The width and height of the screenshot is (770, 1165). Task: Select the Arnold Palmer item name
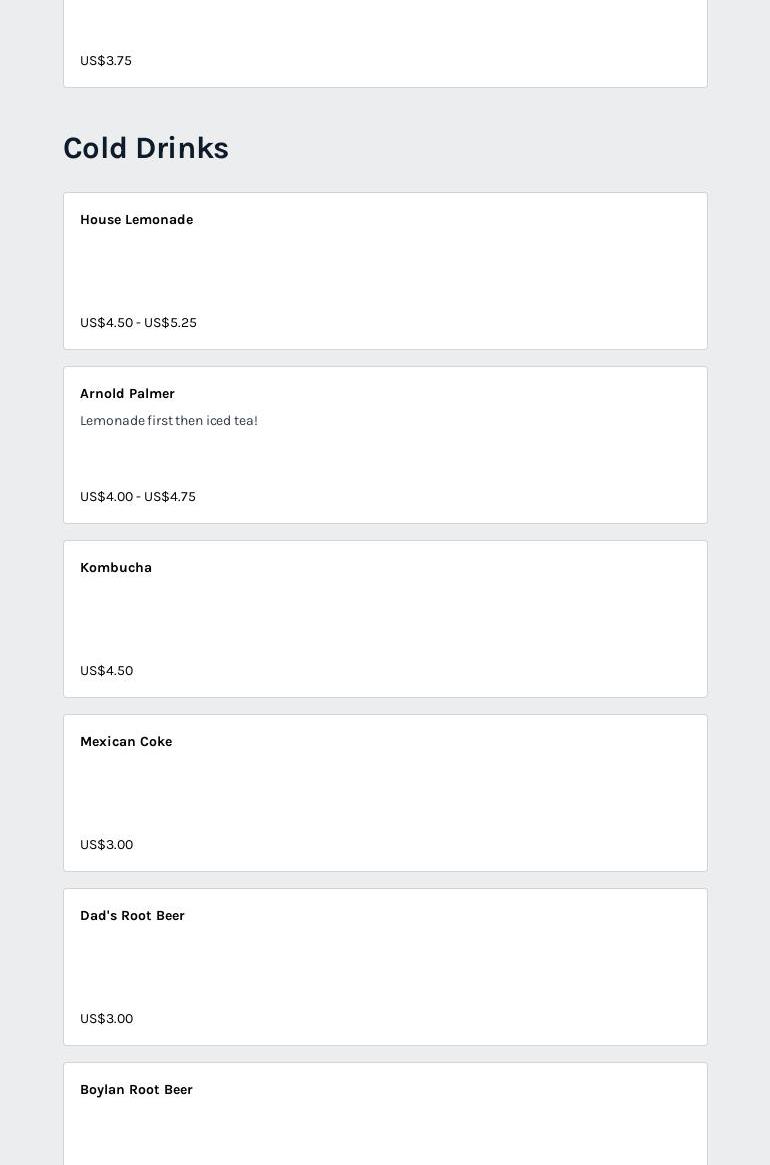(x=127, y=394)
